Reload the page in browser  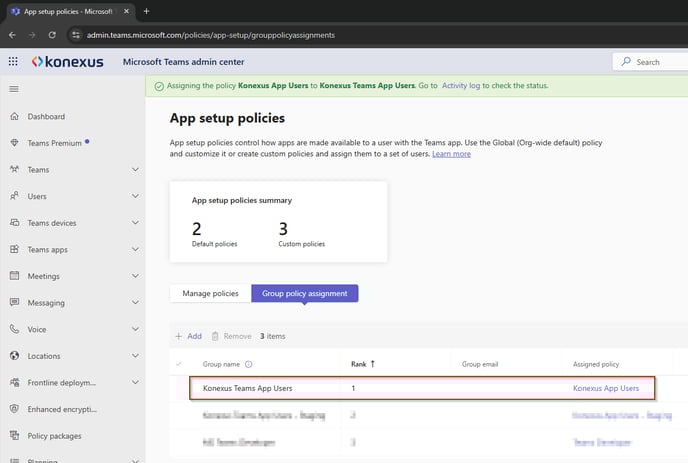(x=52, y=35)
